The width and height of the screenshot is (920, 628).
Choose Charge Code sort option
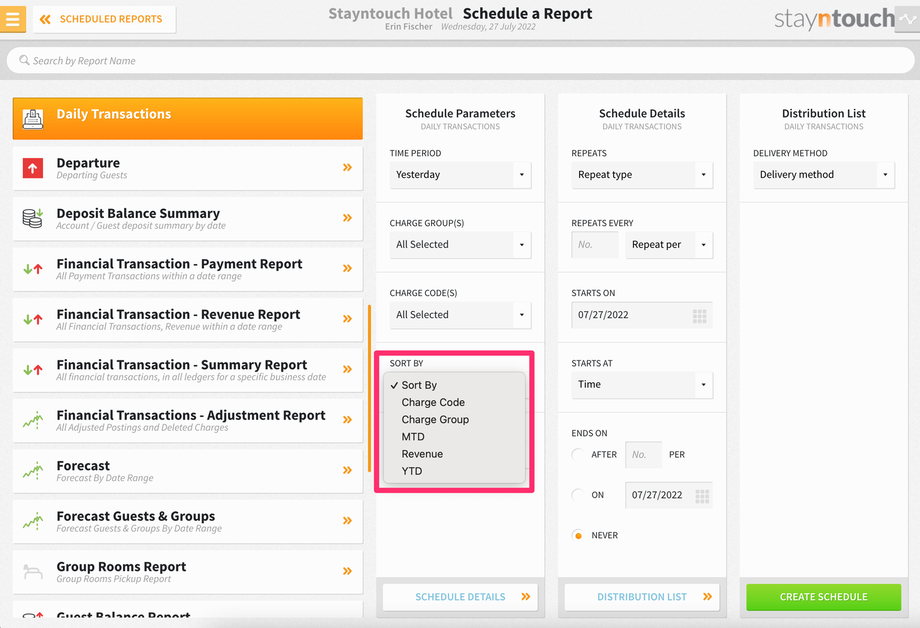(454, 403)
